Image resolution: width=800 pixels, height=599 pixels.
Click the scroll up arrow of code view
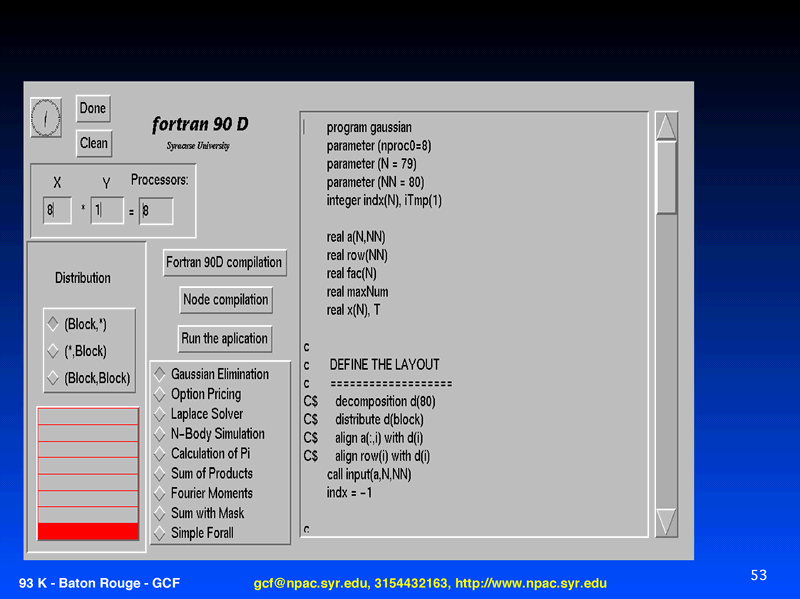click(666, 127)
